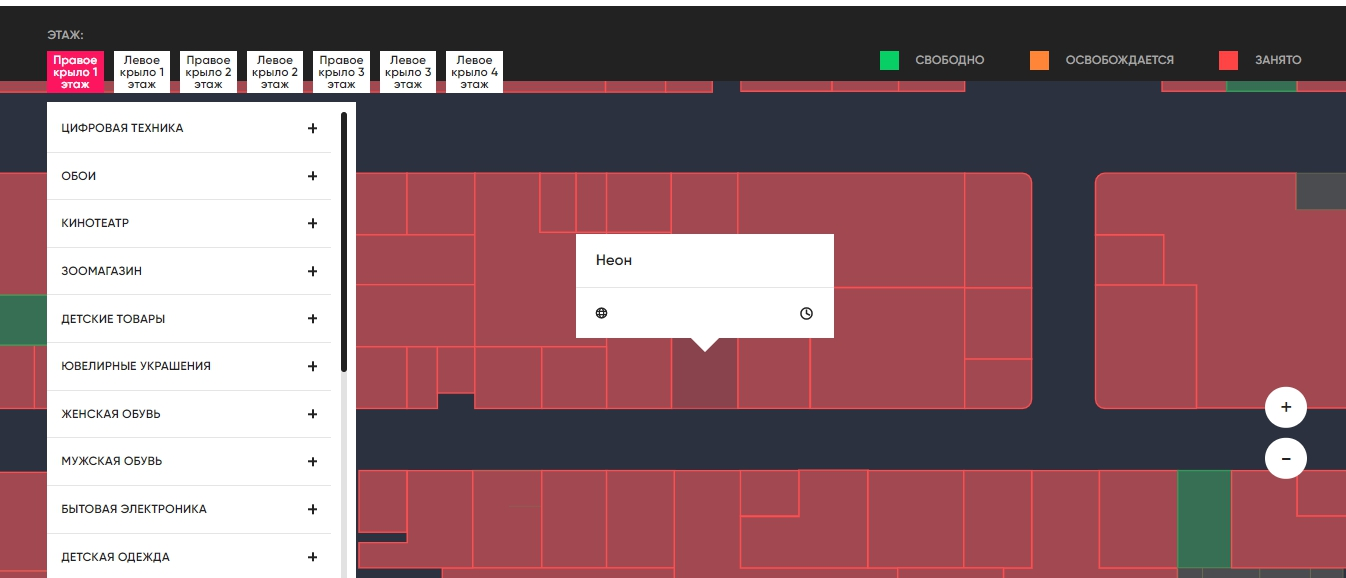Viewport: 1346px width, 578px height.
Task: Expand the Цифровая техника category
Action: (x=312, y=128)
